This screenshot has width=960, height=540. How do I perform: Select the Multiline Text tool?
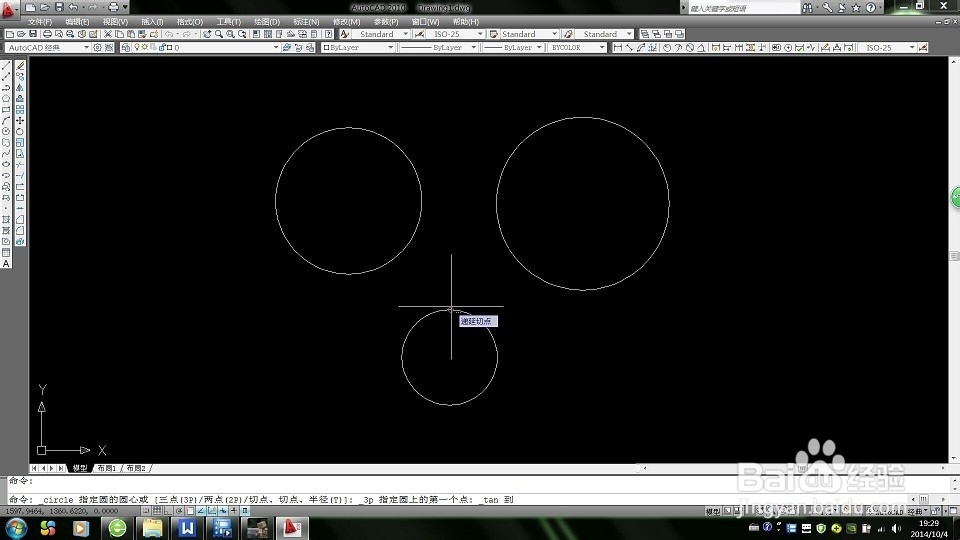pyautogui.click(x=6, y=264)
